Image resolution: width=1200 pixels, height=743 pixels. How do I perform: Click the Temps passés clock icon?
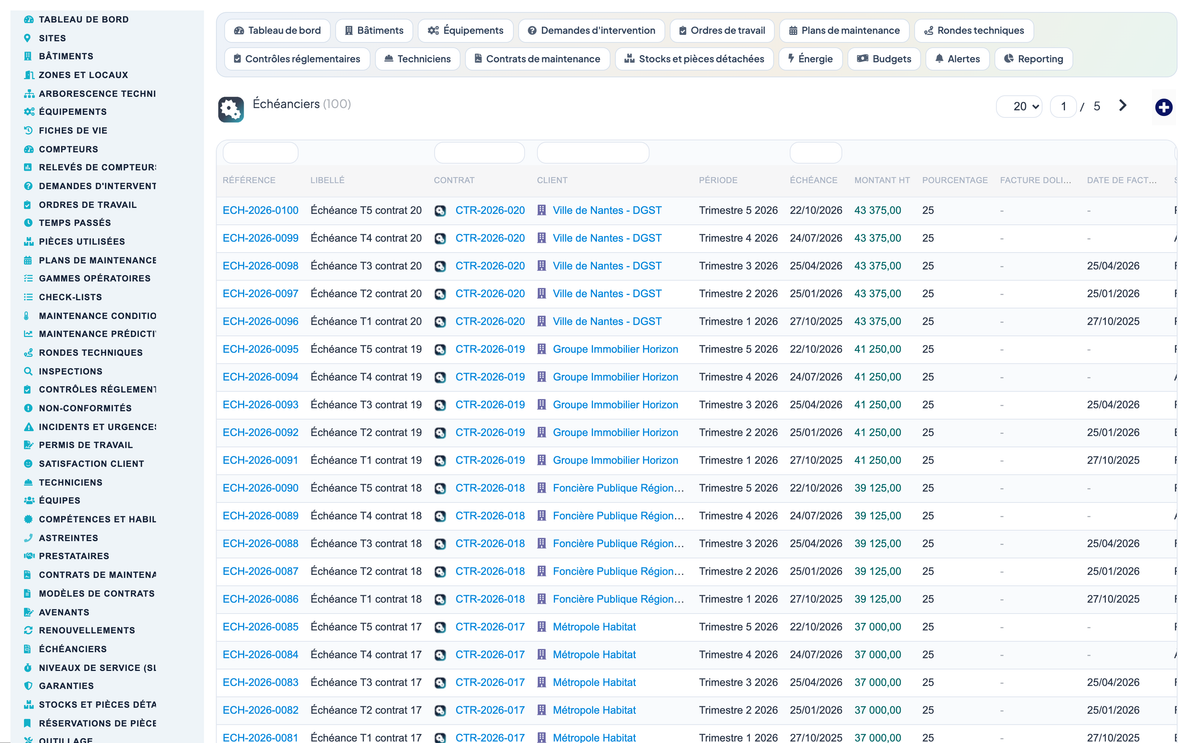[x=28, y=223]
